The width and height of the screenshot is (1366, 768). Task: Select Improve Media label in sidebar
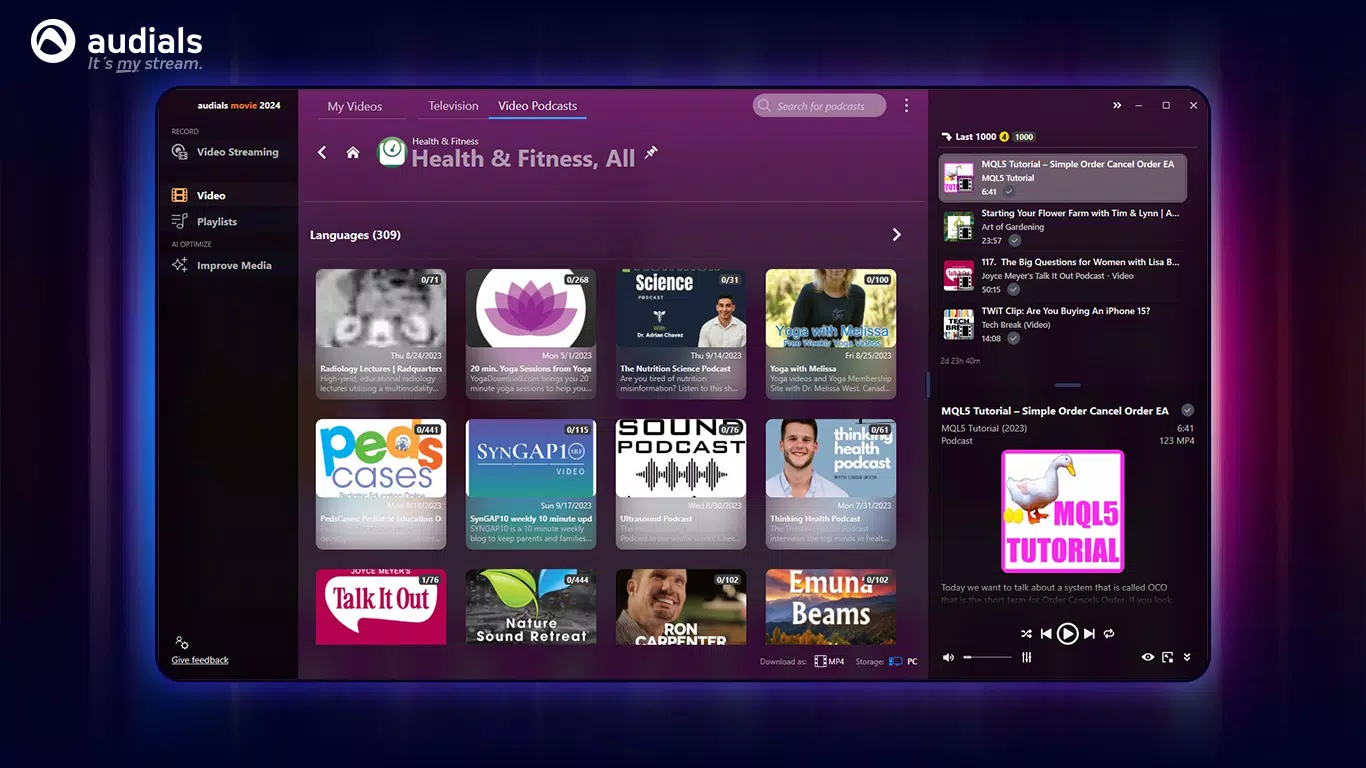pyautogui.click(x=234, y=266)
